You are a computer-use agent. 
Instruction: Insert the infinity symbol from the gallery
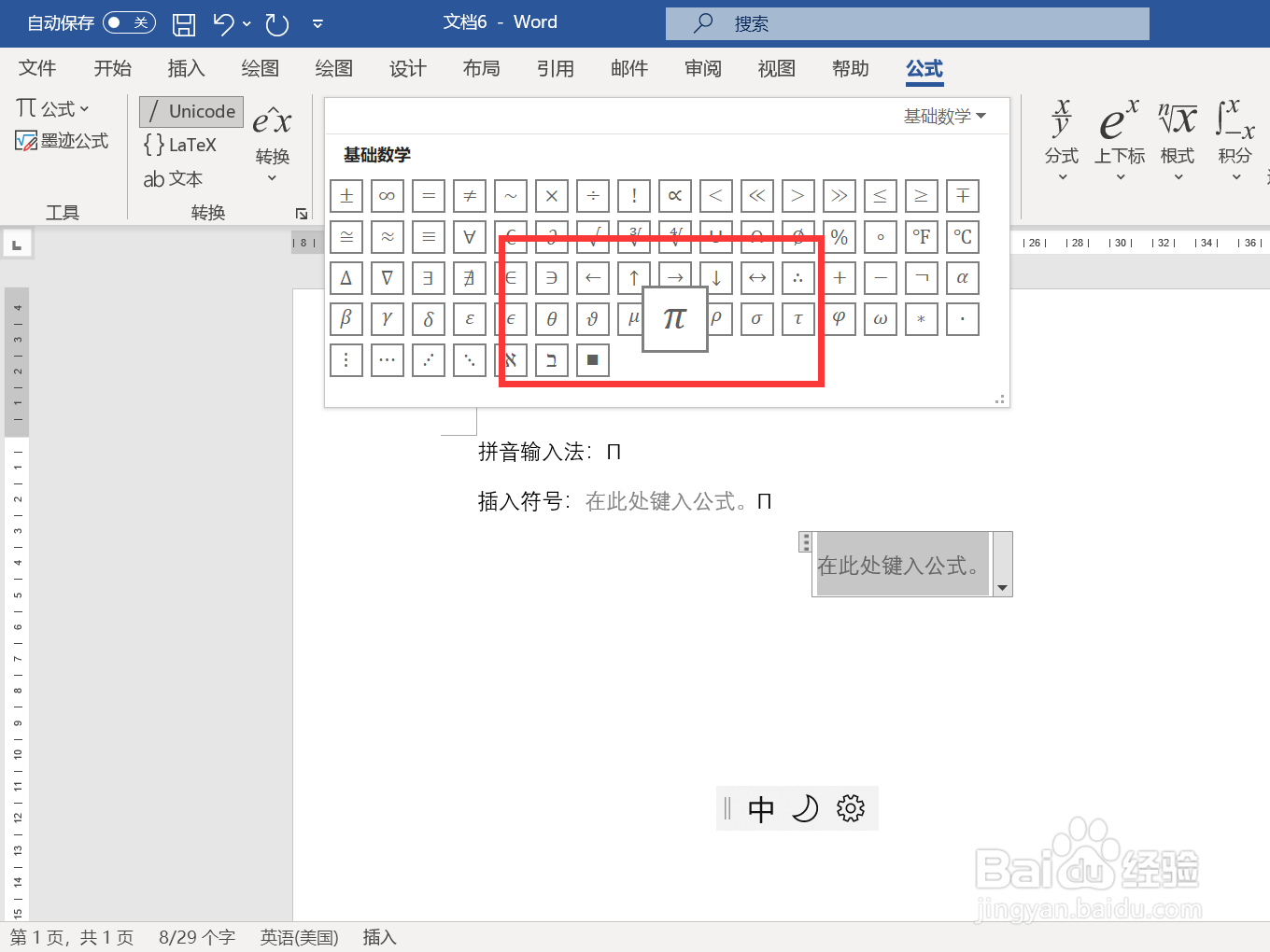coord(388,195)
